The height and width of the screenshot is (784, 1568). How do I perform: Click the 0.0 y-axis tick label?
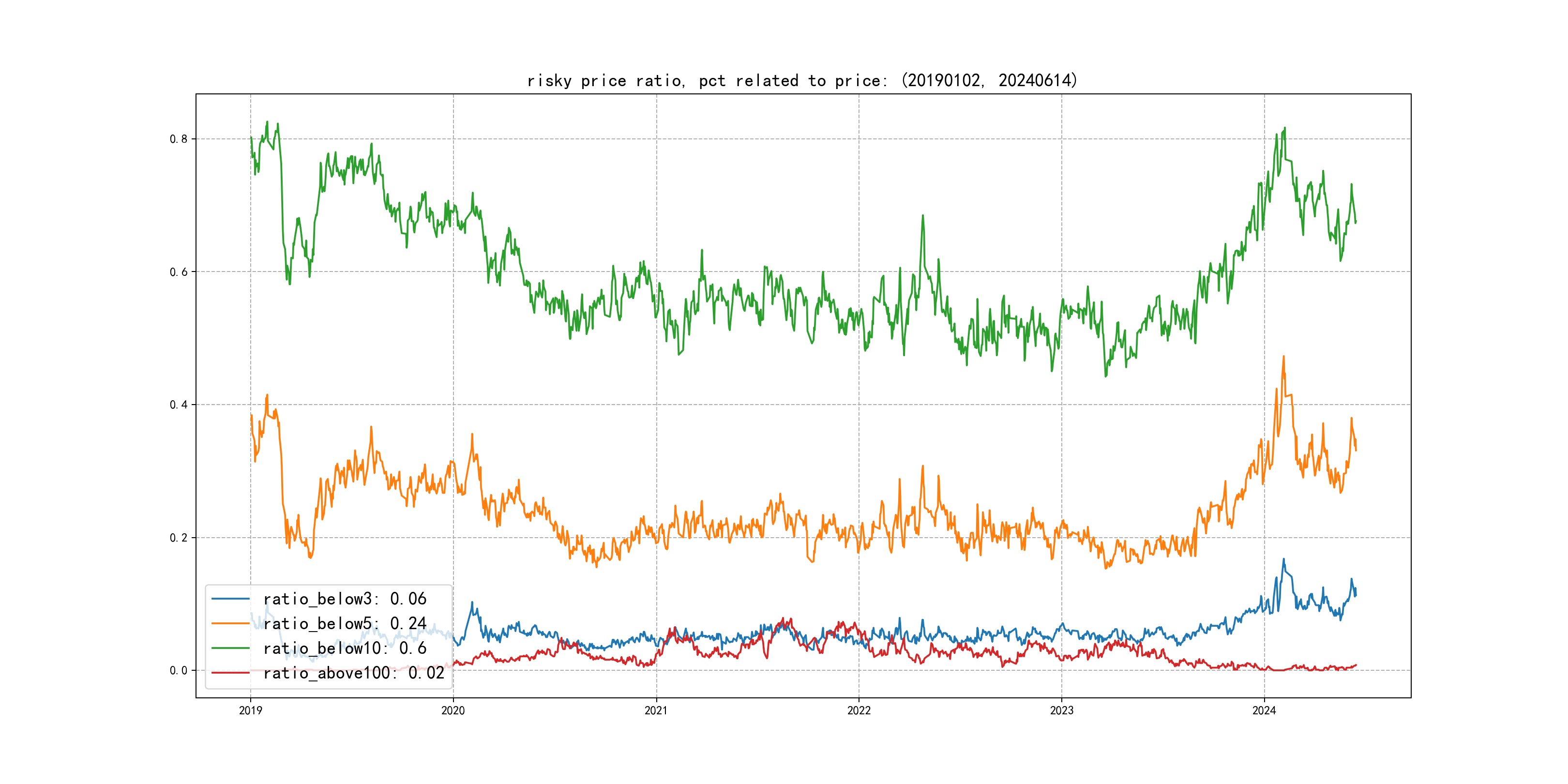point(179,671)
